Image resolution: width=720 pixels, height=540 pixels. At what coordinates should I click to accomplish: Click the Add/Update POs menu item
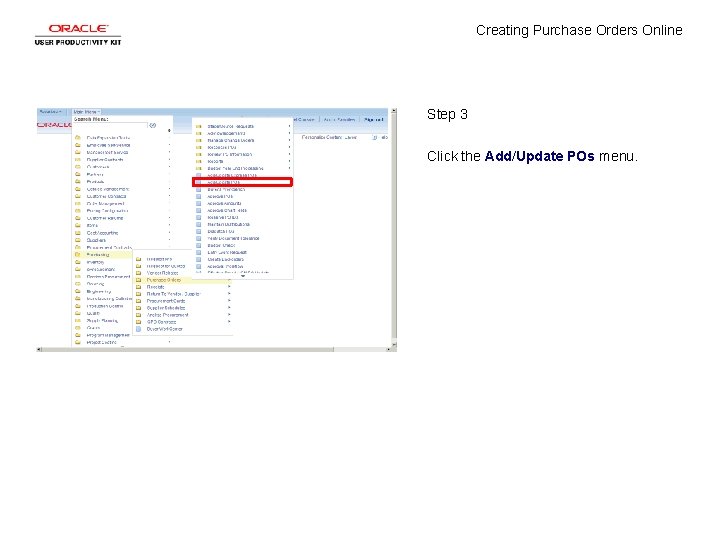tap(242, 182)
